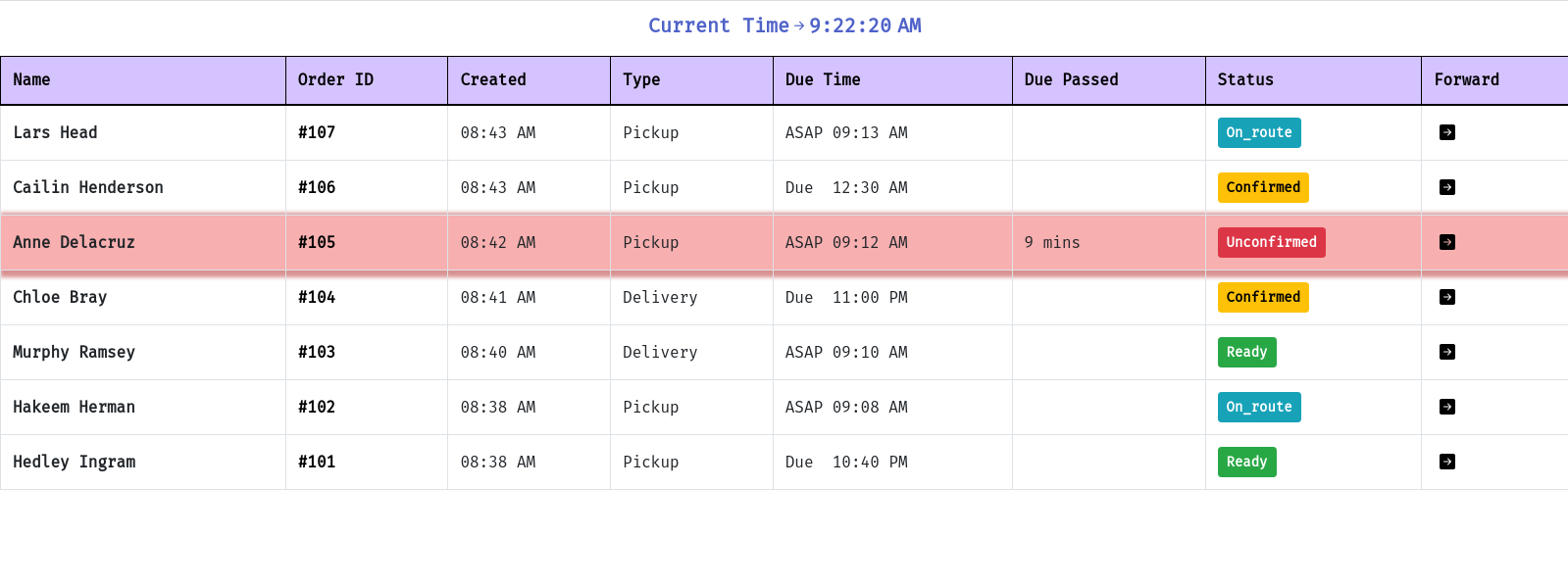1568x587 pixels.
Task: Click forward arrow for Chloe Bray
Action: coord(1446,297)
